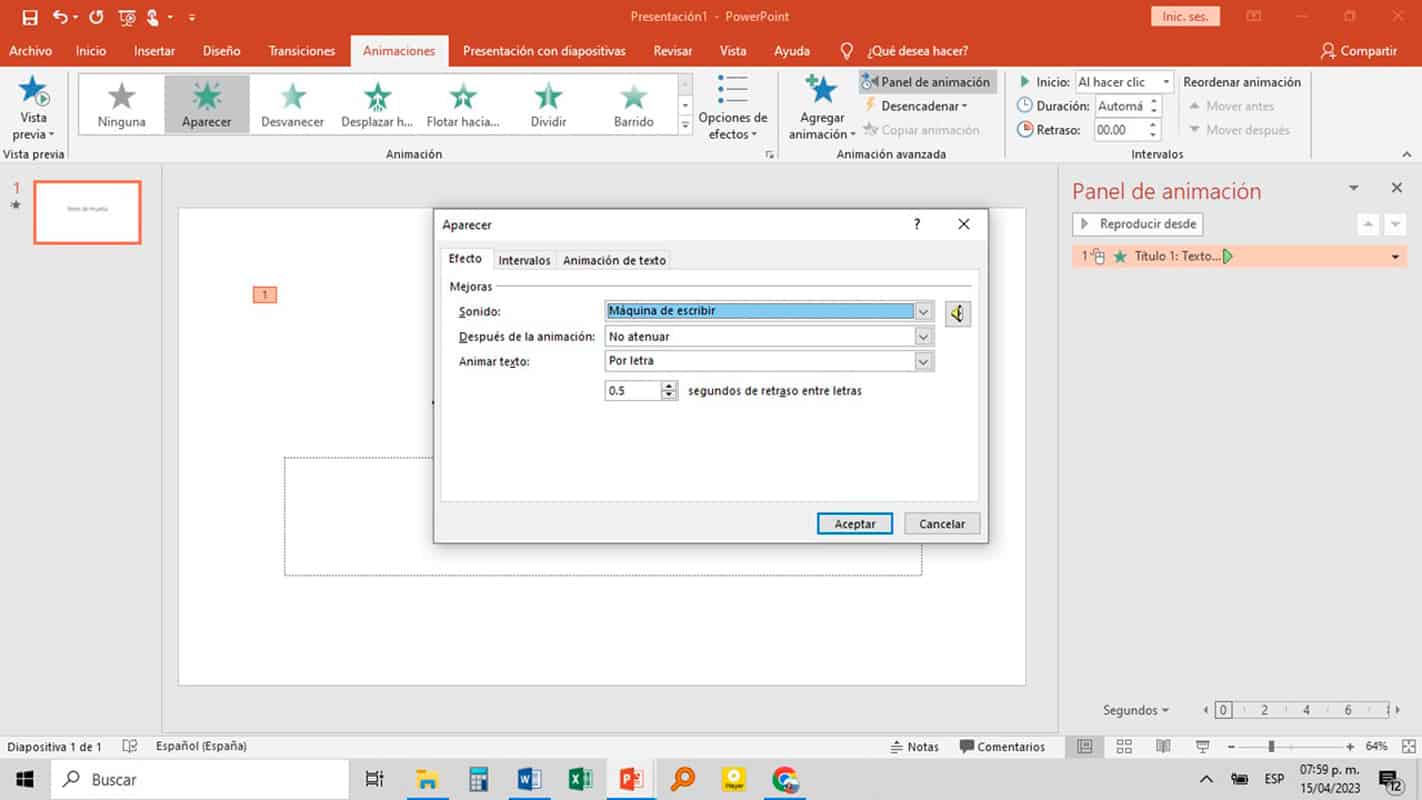
Task: Open the customize quick access toolbar arrow
Action: tap(192, 17)
